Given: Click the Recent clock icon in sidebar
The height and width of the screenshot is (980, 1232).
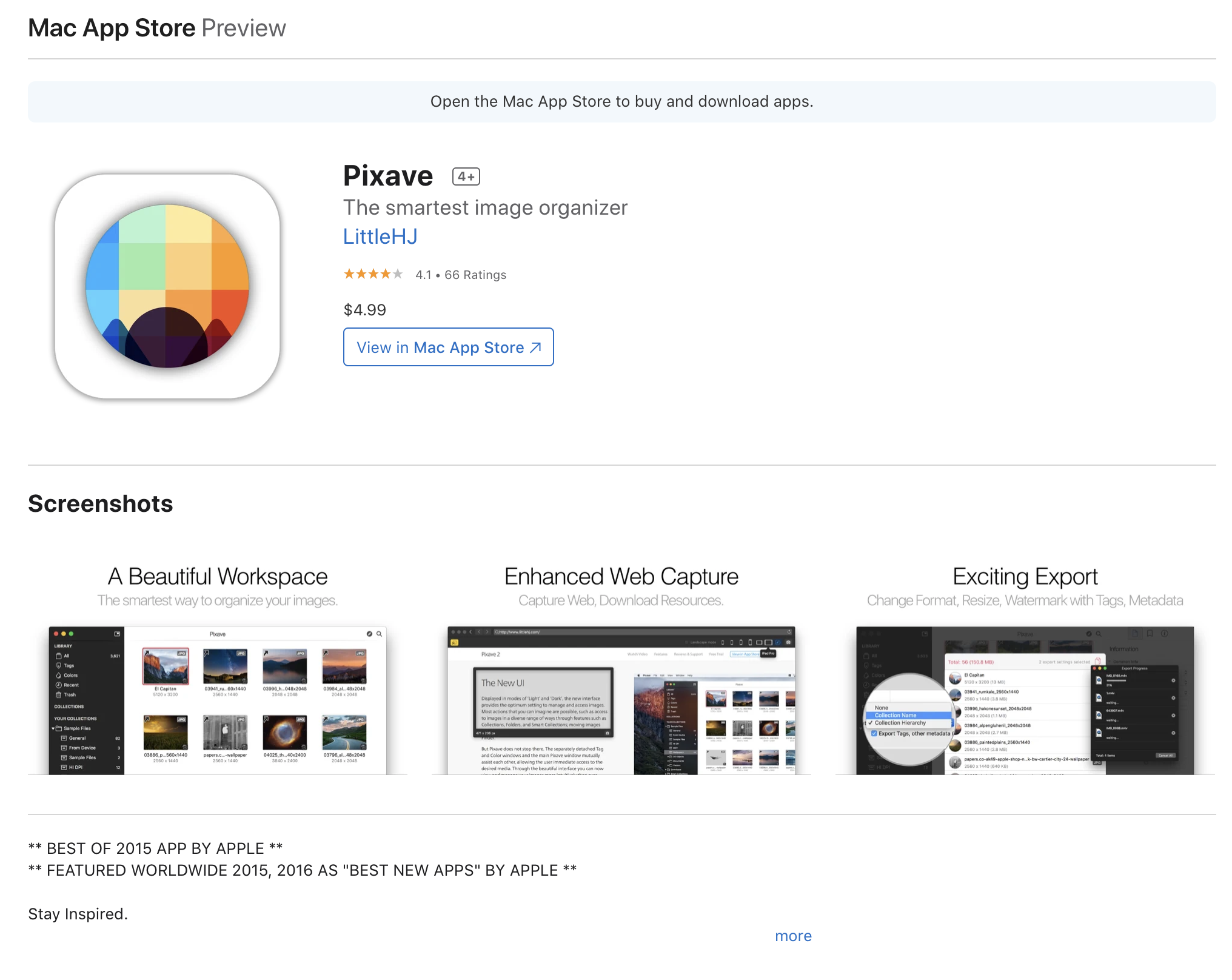Looking at the screenshot, I should point(59,685).
